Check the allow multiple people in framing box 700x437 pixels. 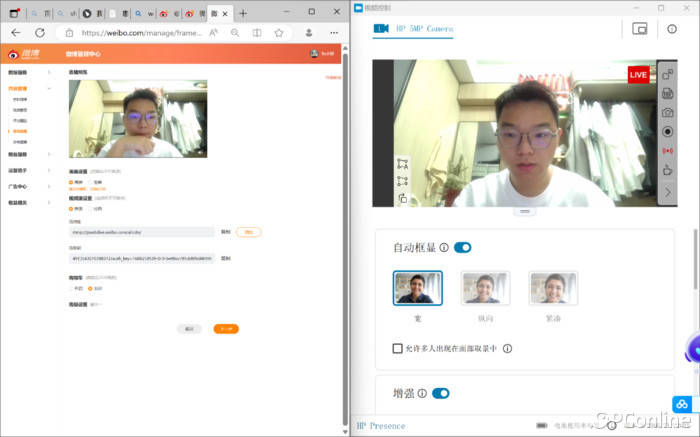397,348
